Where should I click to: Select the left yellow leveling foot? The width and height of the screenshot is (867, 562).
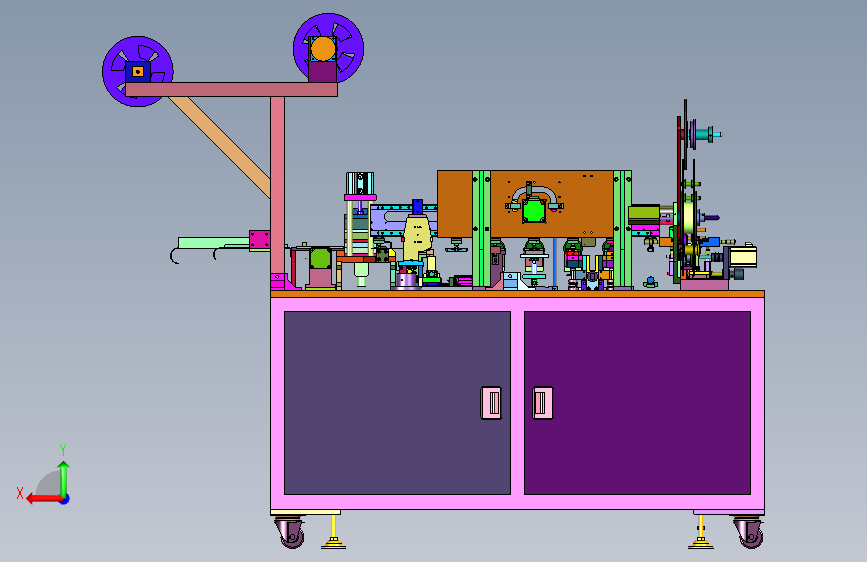(x=333, y=533)
